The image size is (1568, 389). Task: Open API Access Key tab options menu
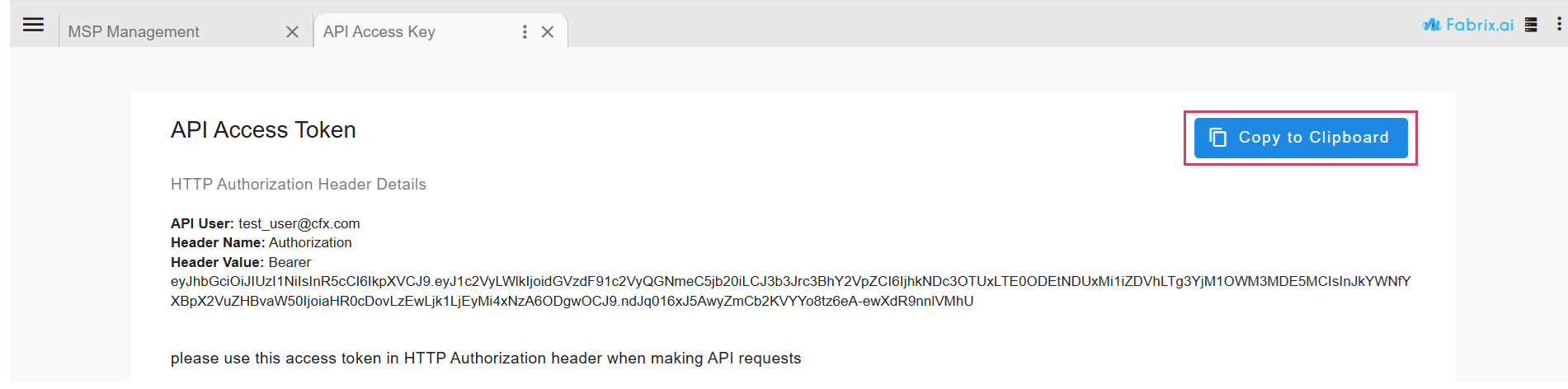(x=525, y=32)
